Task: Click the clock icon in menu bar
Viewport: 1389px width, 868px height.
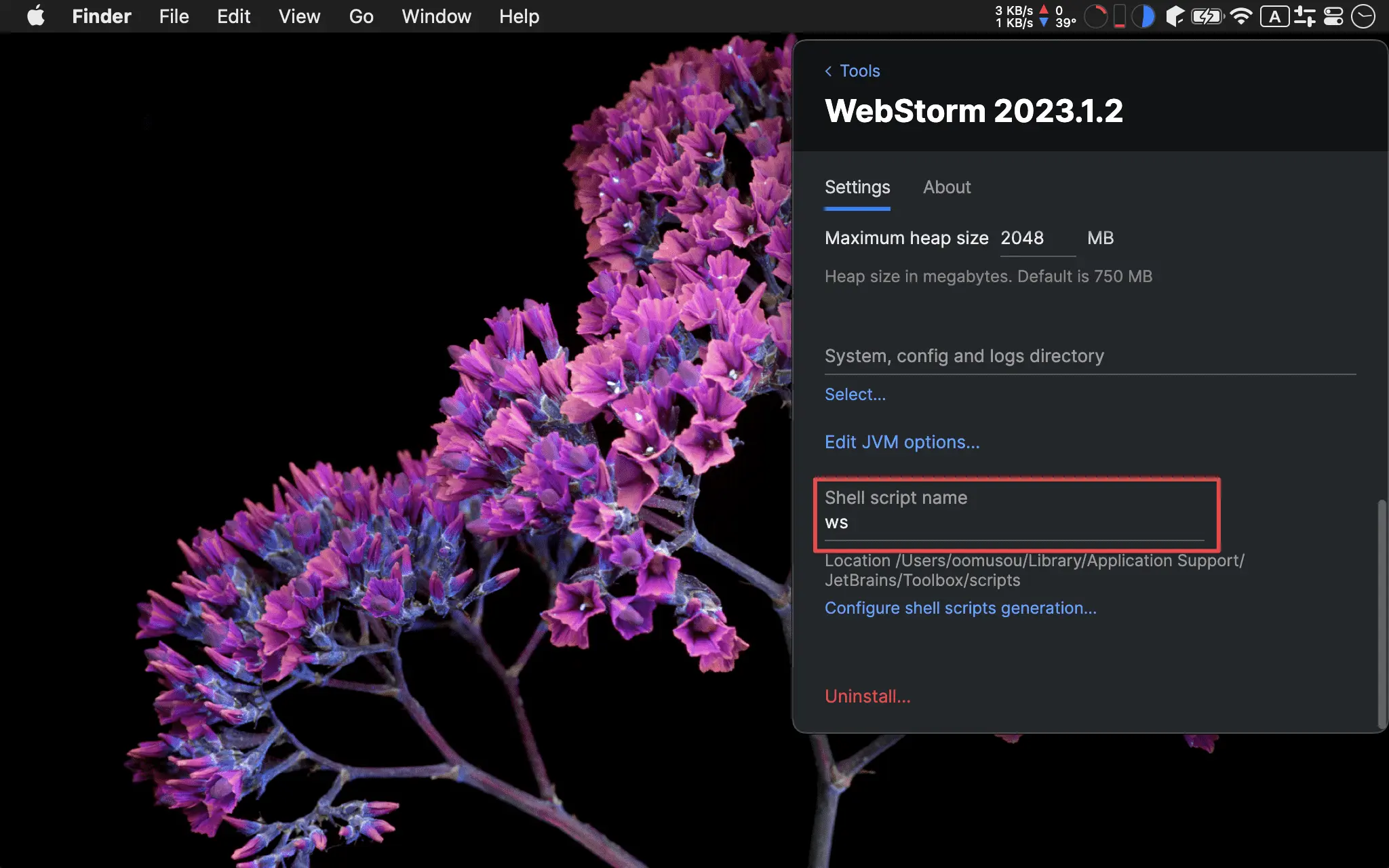Action: tap(1363, 16)
